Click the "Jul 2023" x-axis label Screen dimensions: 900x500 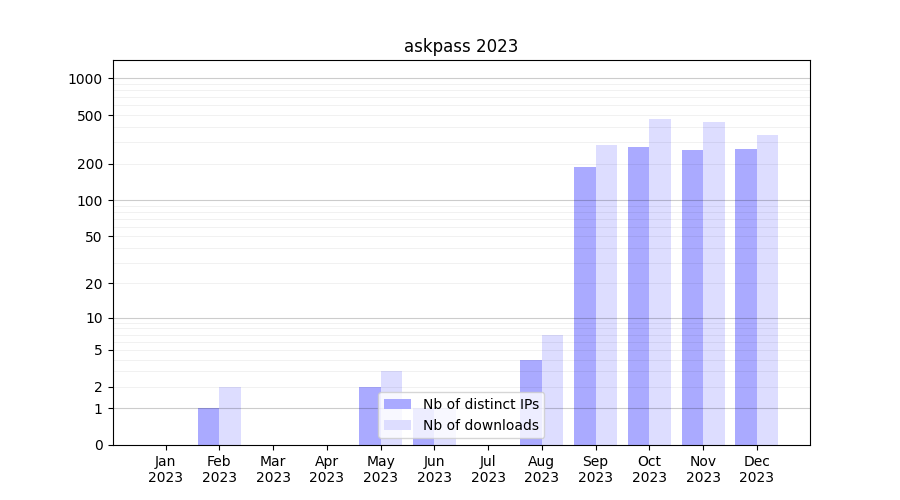coord(488,469)
